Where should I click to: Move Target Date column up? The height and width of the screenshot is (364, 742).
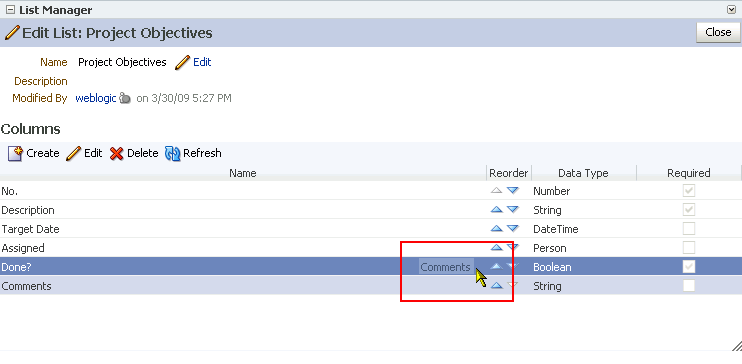[x=496, y=229]
